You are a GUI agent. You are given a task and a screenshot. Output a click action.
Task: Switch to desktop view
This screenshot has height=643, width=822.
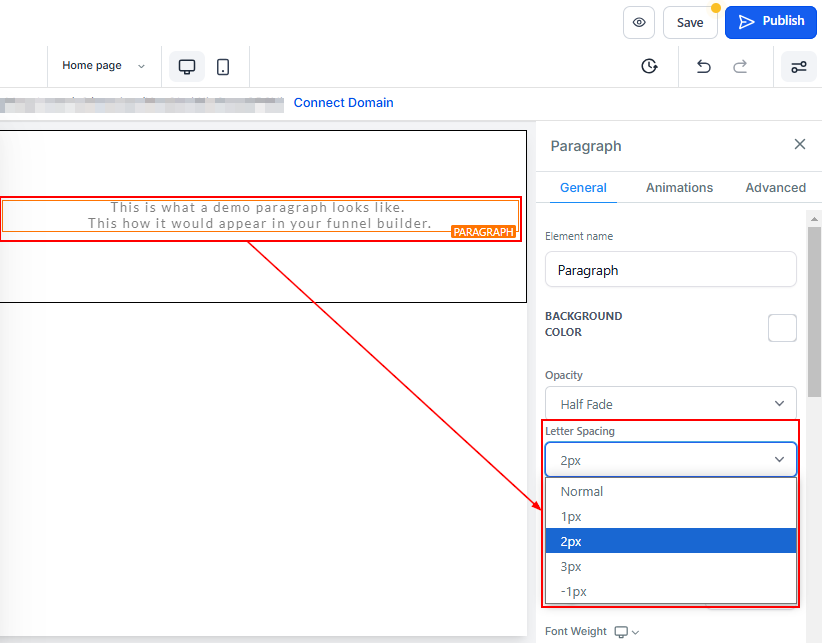[187, 67]
